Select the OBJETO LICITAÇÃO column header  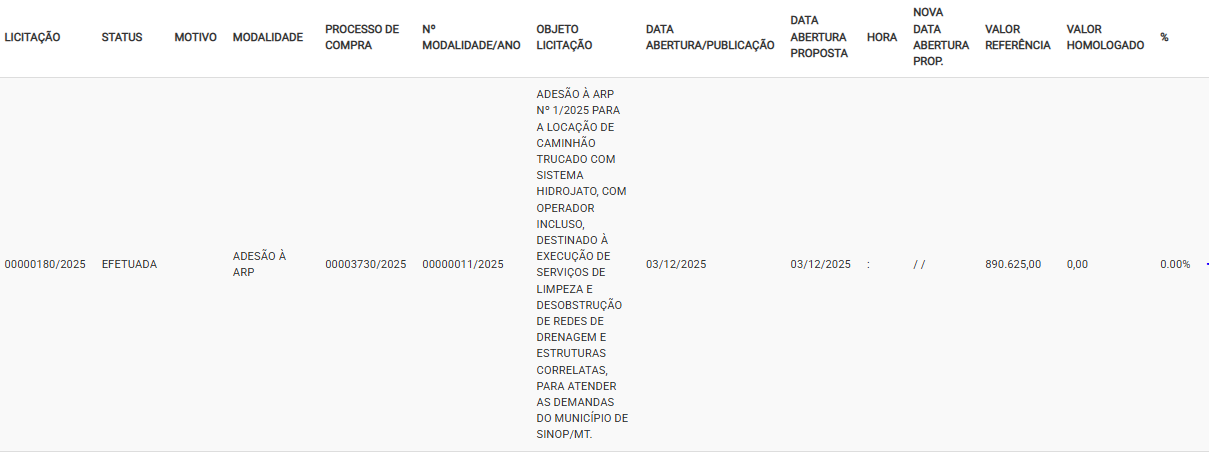click(564, 37)
